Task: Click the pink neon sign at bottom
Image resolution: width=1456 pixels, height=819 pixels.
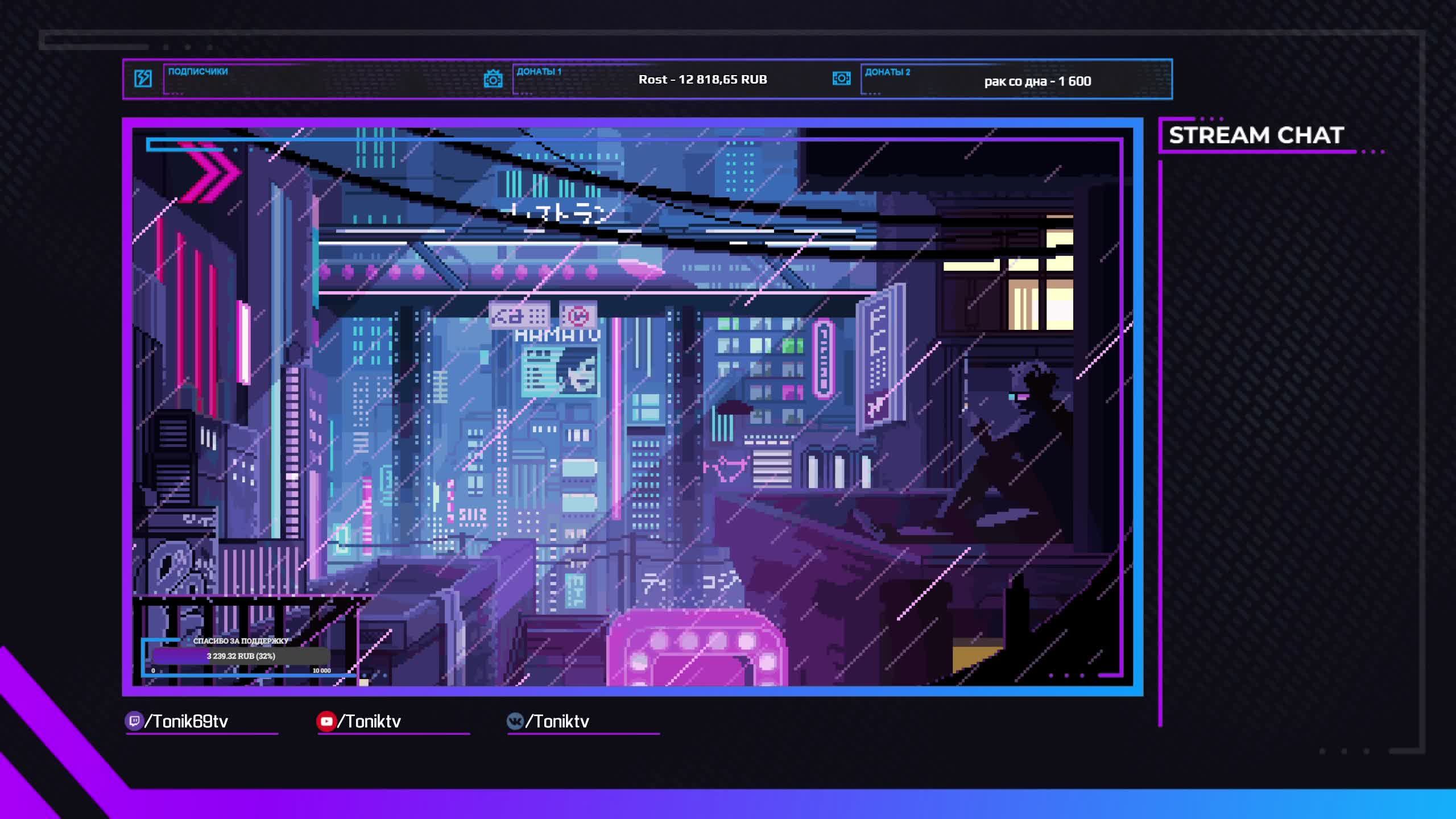Action: (697, 648)
